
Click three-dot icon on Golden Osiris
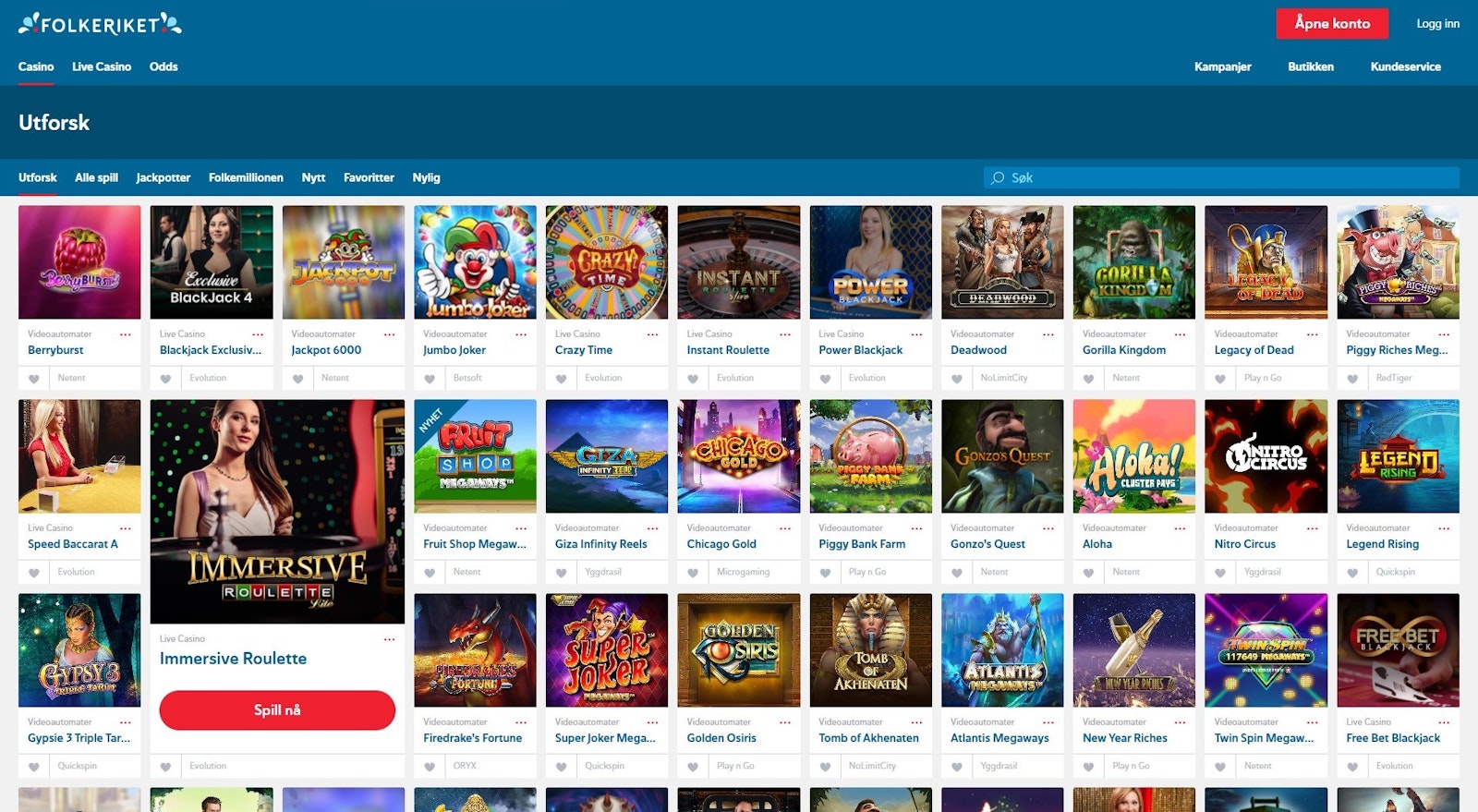784,722
